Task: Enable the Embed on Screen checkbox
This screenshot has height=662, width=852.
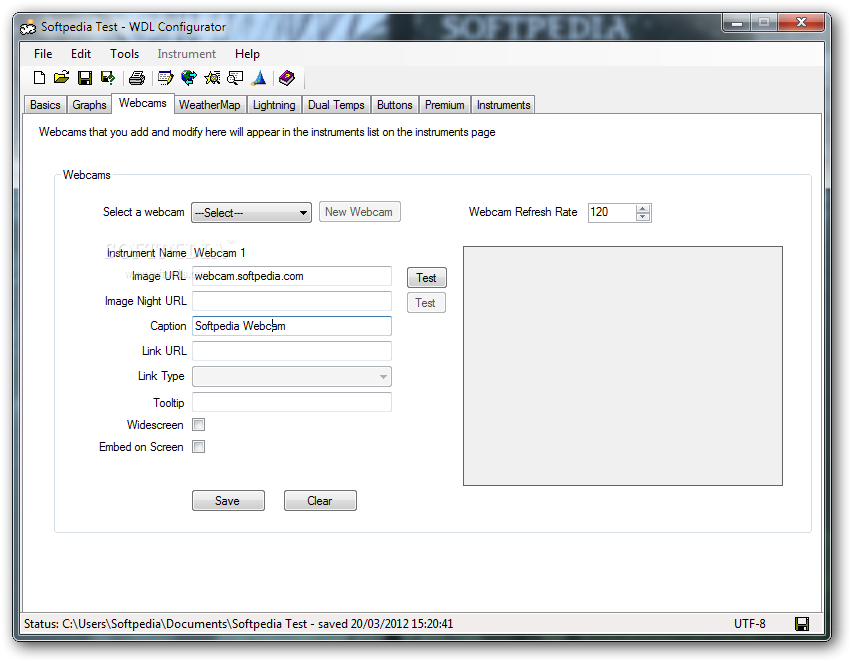Action: coord(199,447)
